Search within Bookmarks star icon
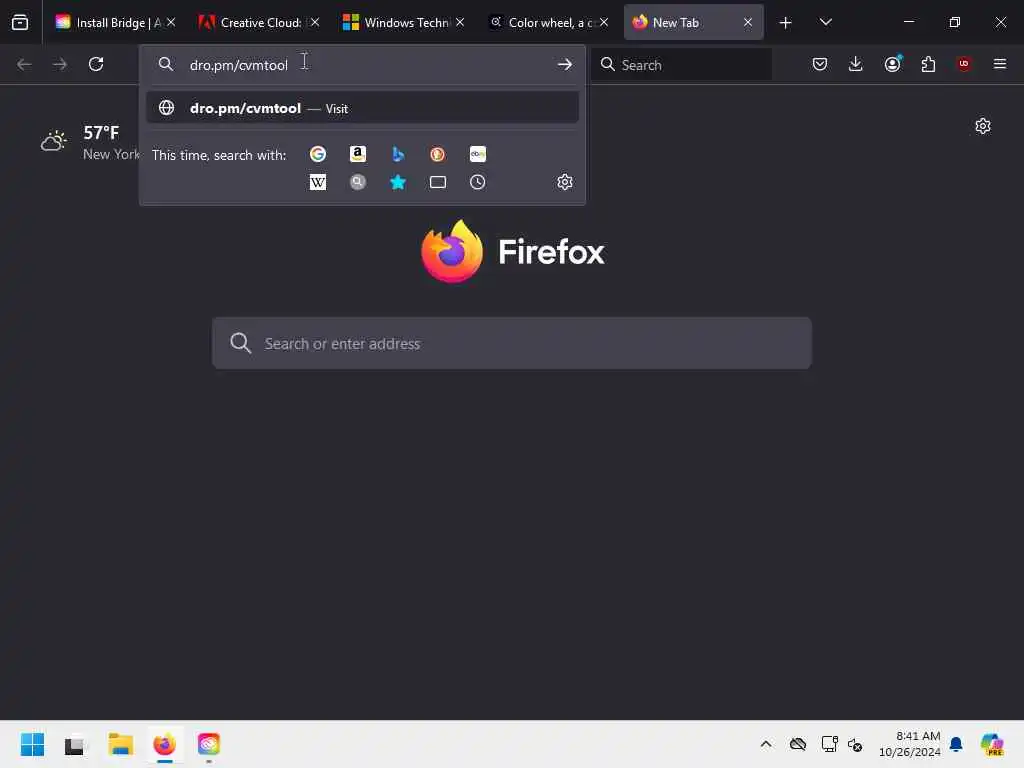This screenshot has width=1024, height=768. (x=398, y=182)
